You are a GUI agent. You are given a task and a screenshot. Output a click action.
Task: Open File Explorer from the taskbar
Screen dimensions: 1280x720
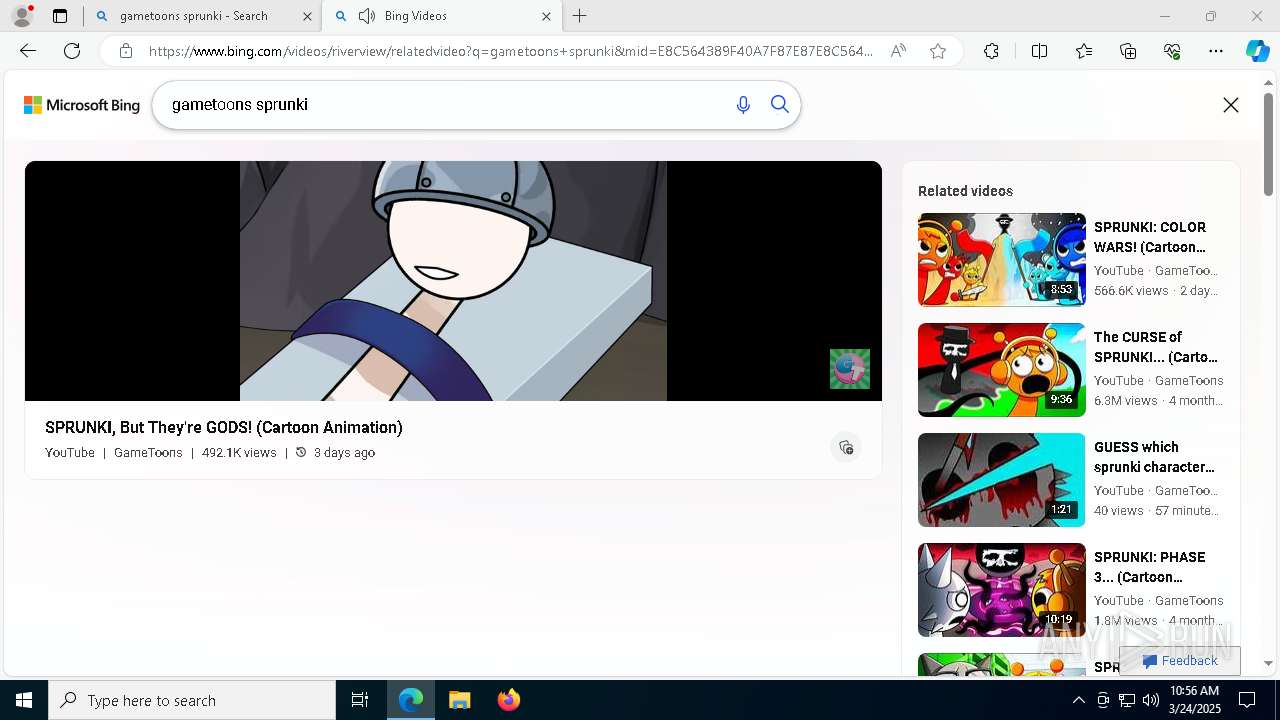click(459, 700)
